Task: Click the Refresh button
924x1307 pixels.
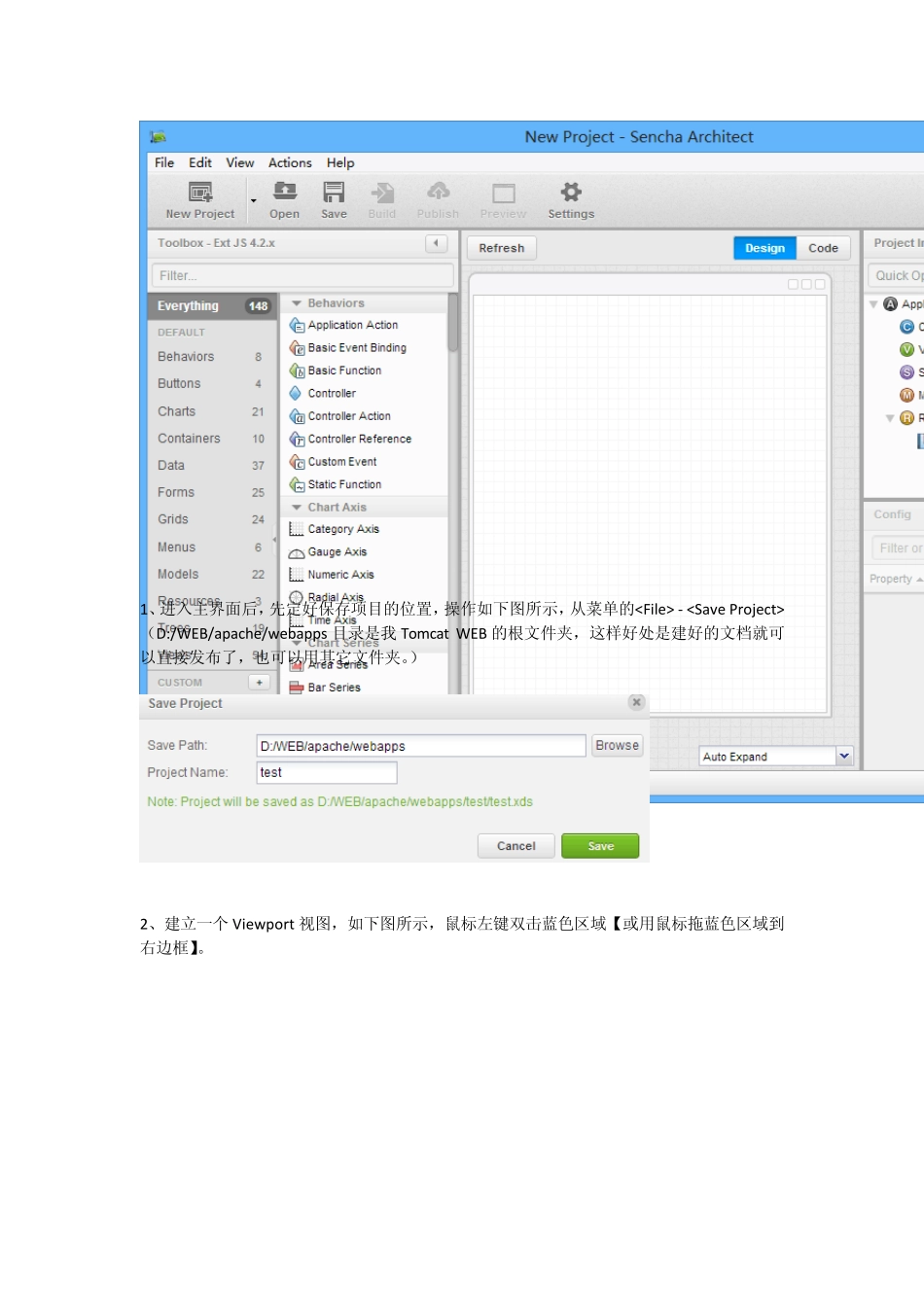Action: click(x=502, y=248)
